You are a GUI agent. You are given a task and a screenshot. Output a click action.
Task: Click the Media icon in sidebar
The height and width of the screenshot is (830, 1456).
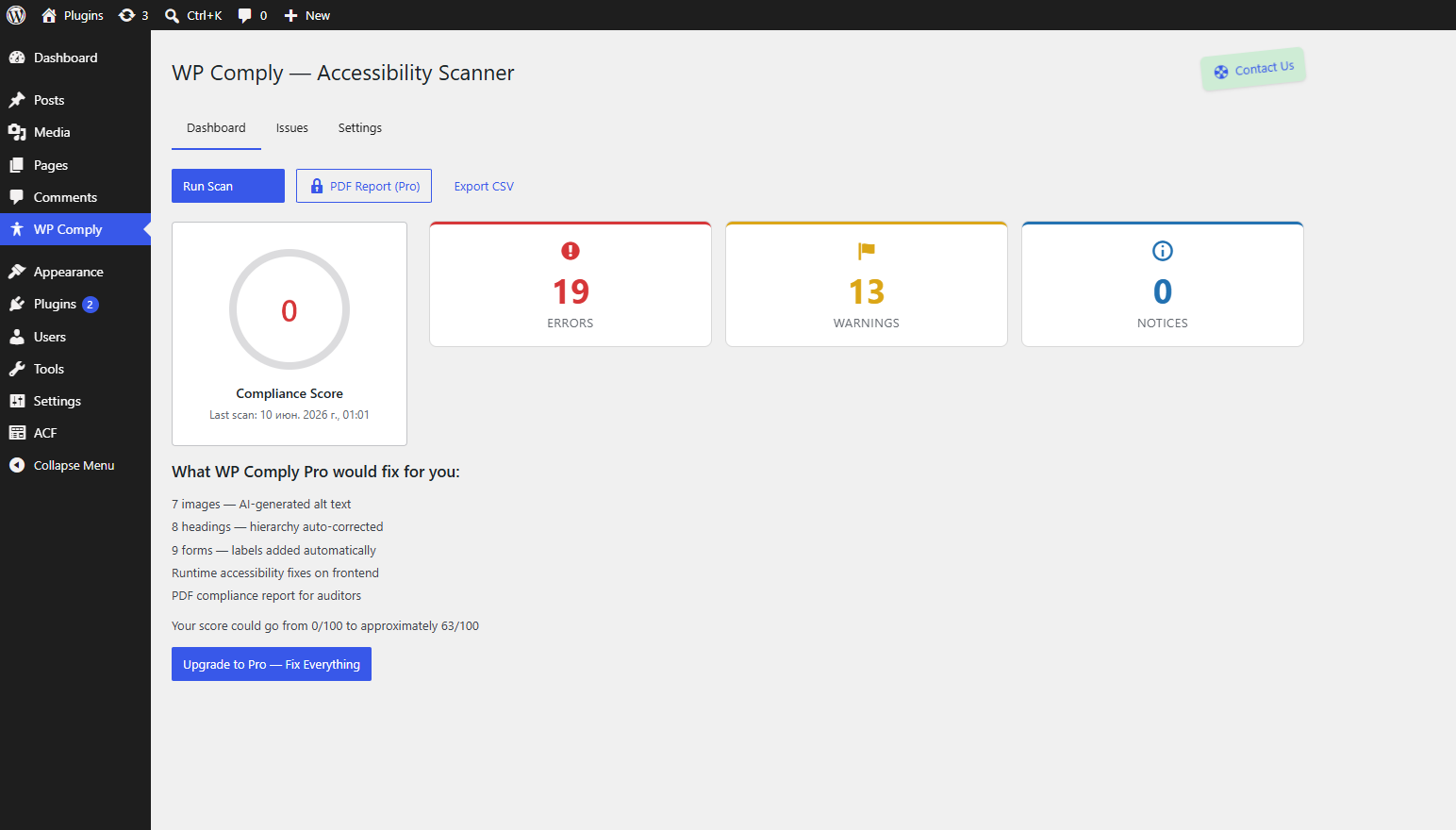[x=17, y=132]
